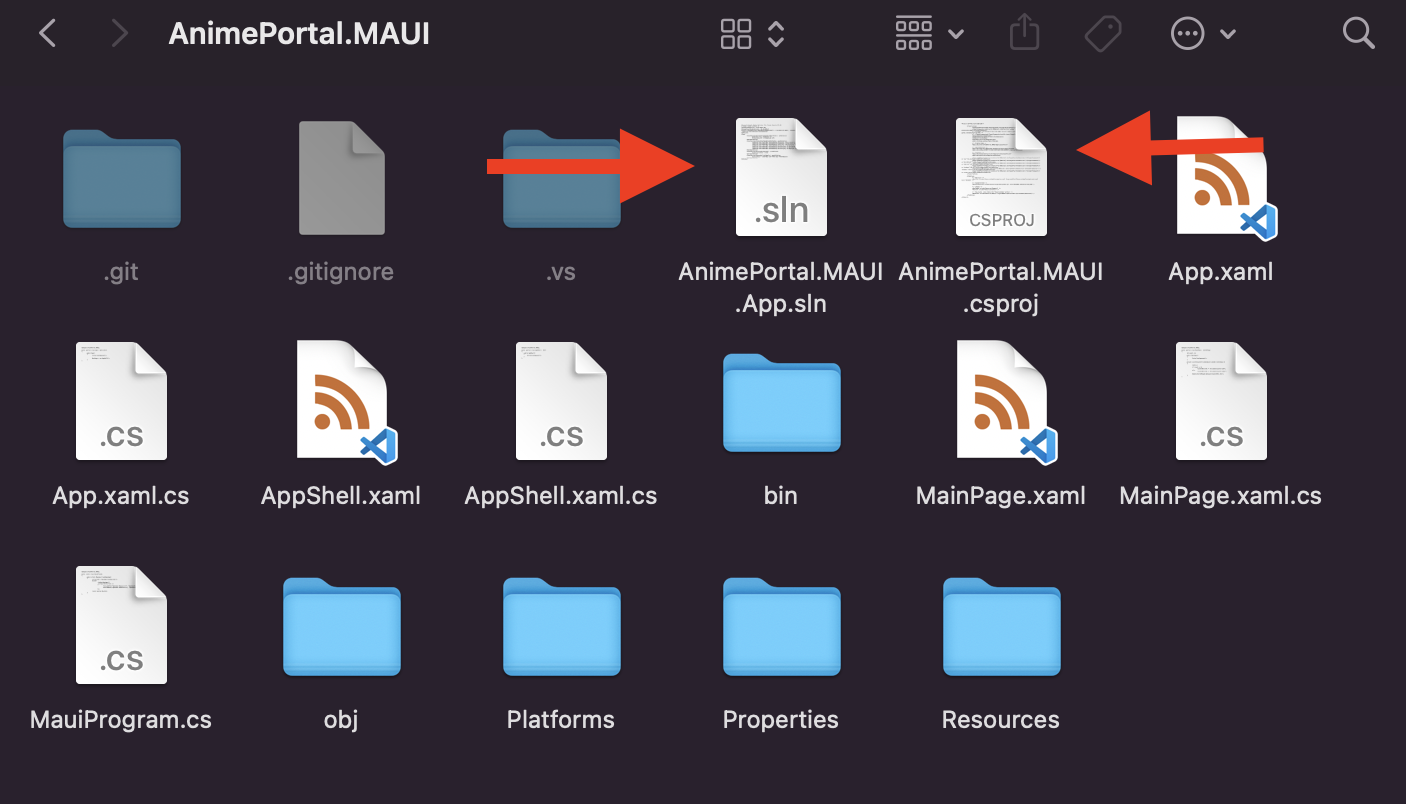Open the More actions ellipsis menu
The height and width of the screenshot is (804, 1406).
click(x=1203, y=34)
